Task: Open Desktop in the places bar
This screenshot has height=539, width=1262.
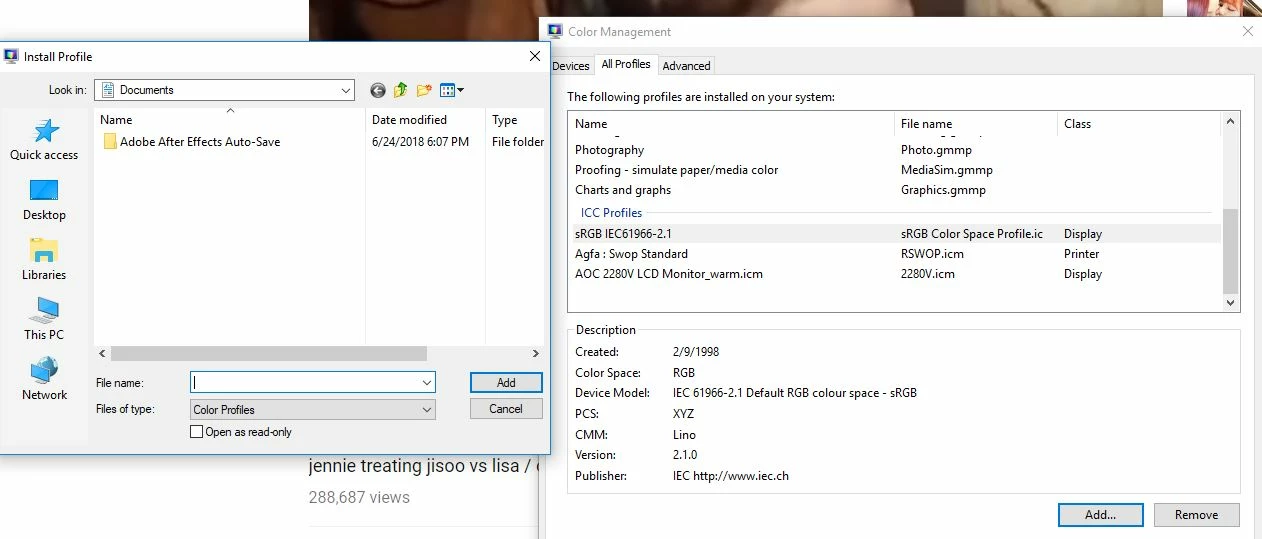Action: [x=44, y=200]
